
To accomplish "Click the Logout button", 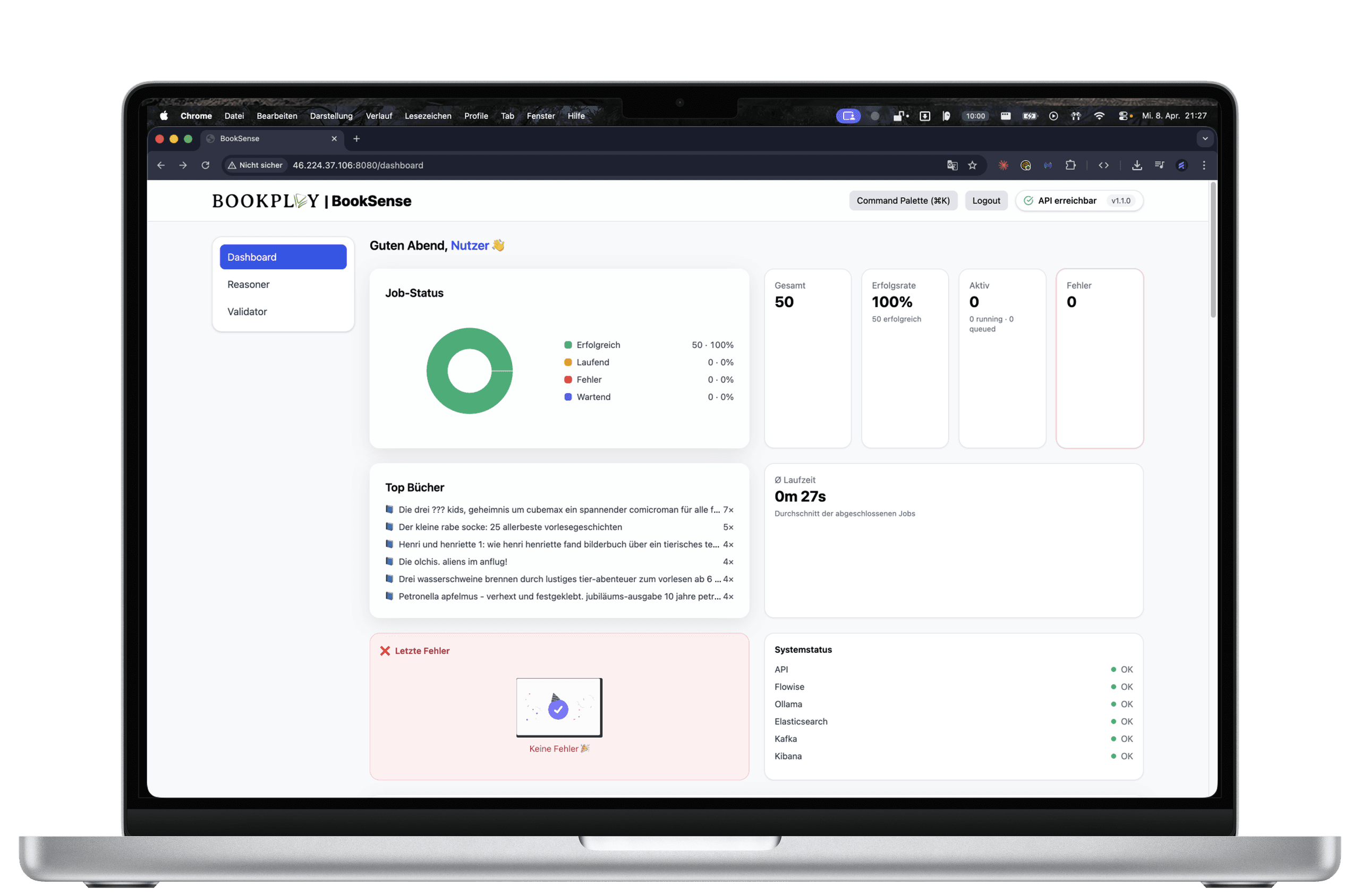I will pos(987,201).
